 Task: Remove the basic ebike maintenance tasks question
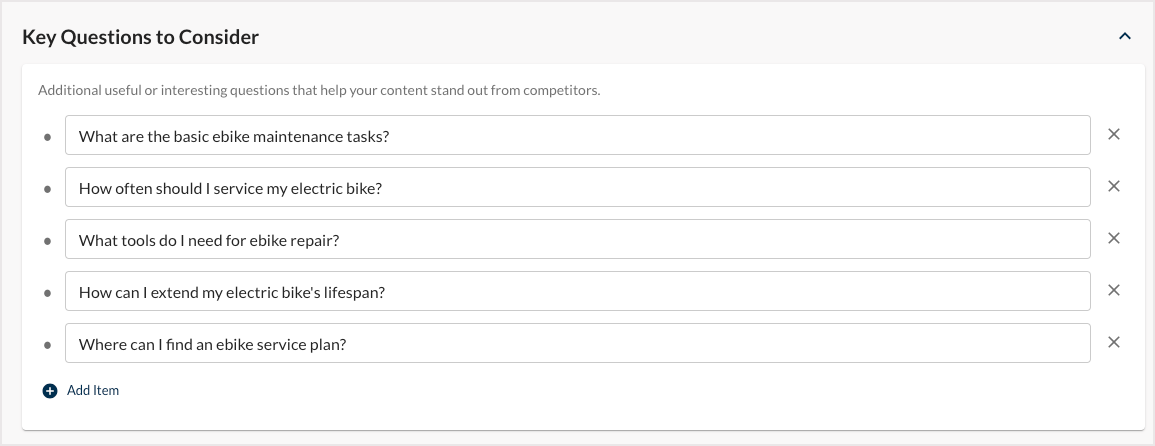click(1114, 135)
